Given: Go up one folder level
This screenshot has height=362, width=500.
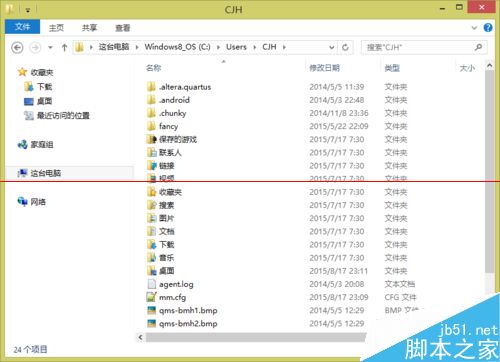Looking at the screenshot, I should pos(64,48).
